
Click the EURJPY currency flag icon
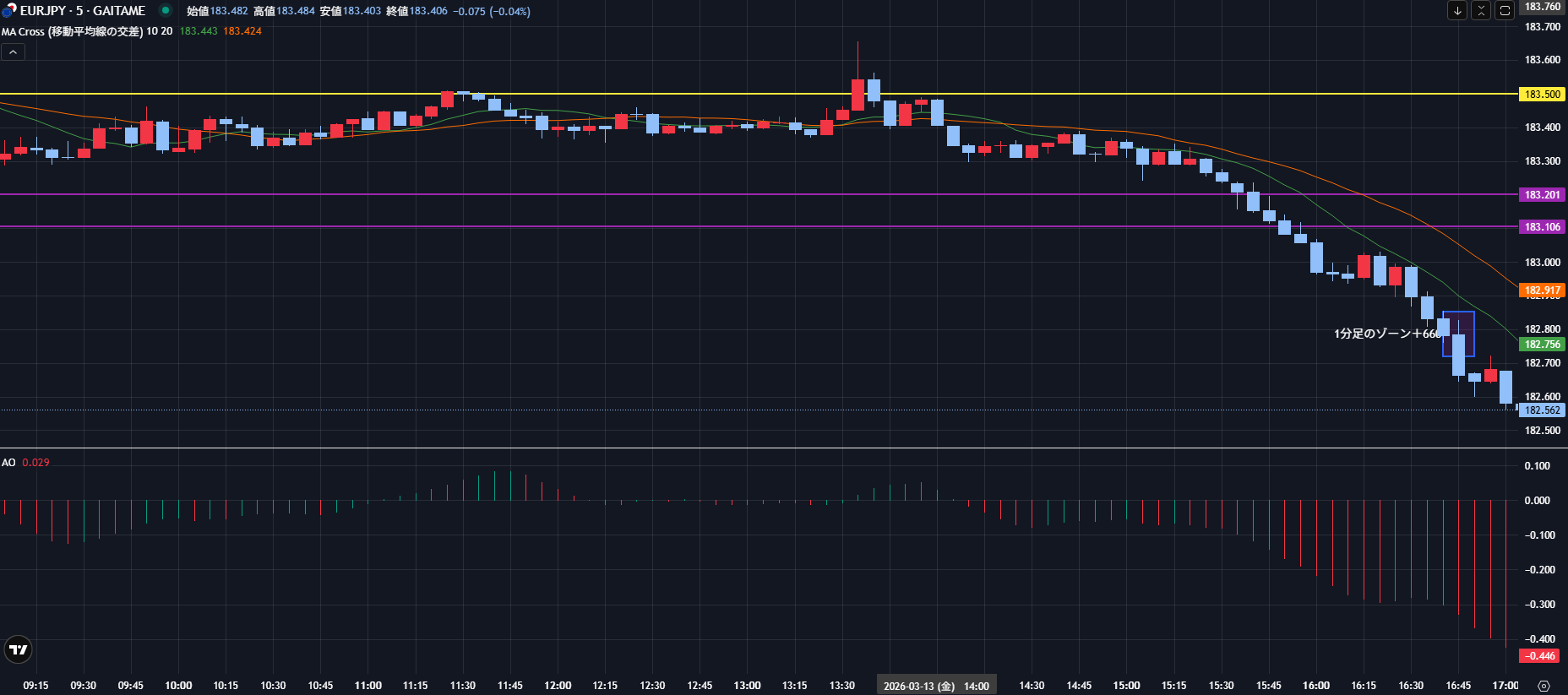pyautogui.click(x=8, y=11)
